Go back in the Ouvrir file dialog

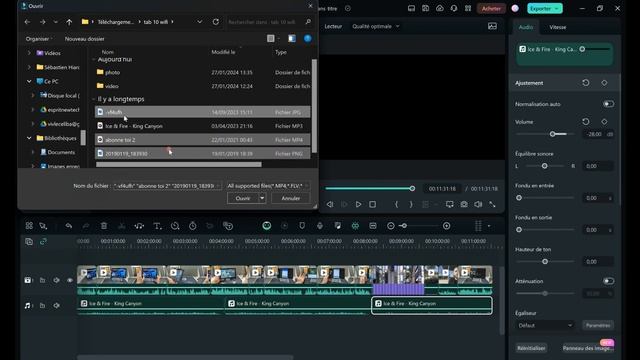point(27,22)
